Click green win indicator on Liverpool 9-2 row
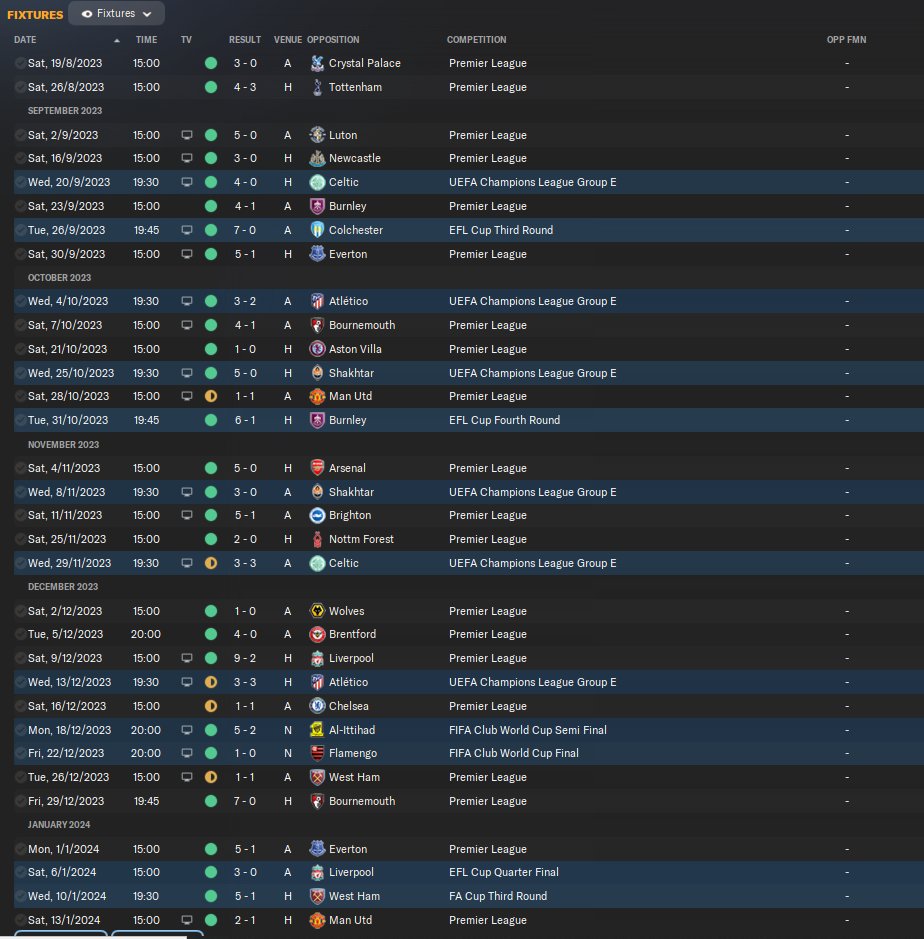Image resolution: width=924 pixels, height=939 pixels. pos(211,658)
